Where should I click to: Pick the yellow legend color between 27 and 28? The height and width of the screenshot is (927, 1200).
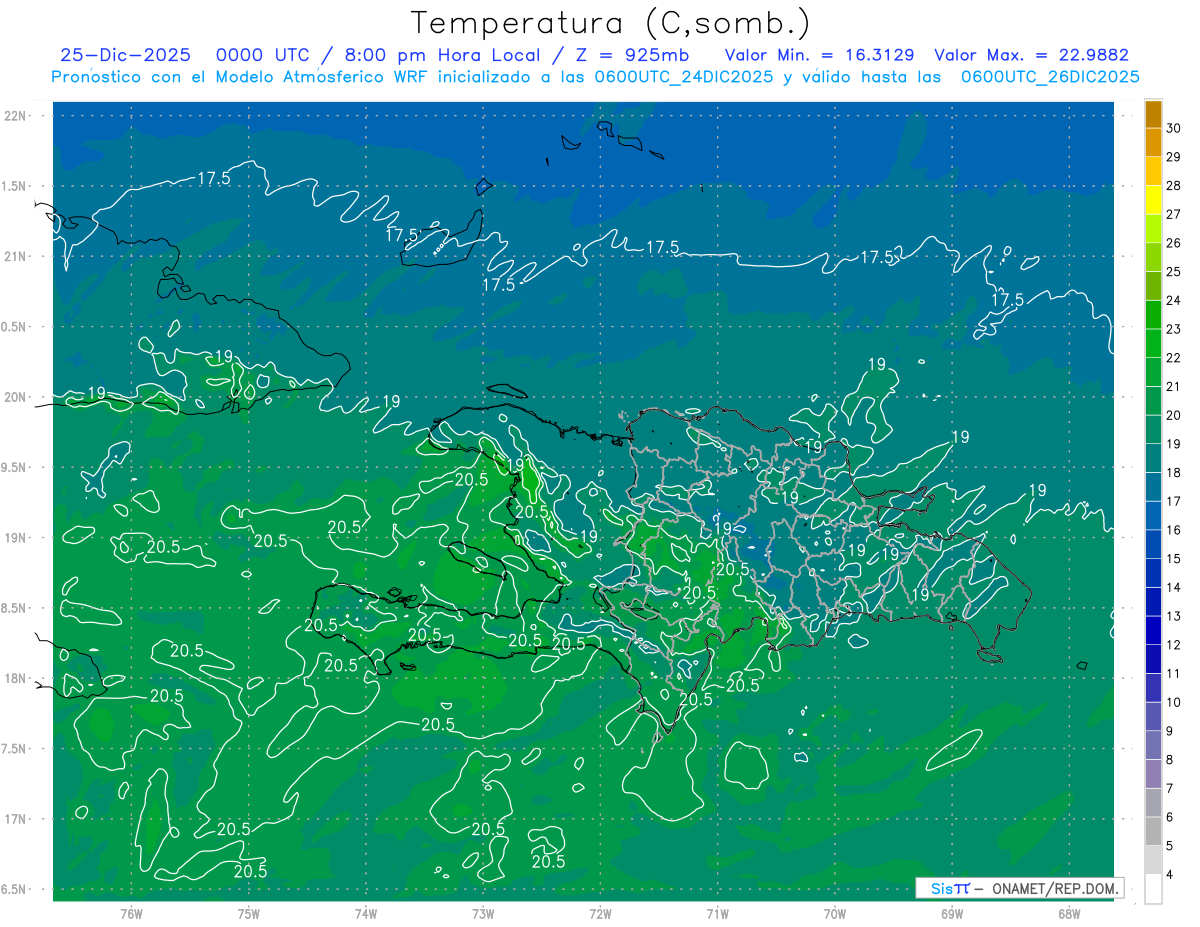(x=1154, y=200)
